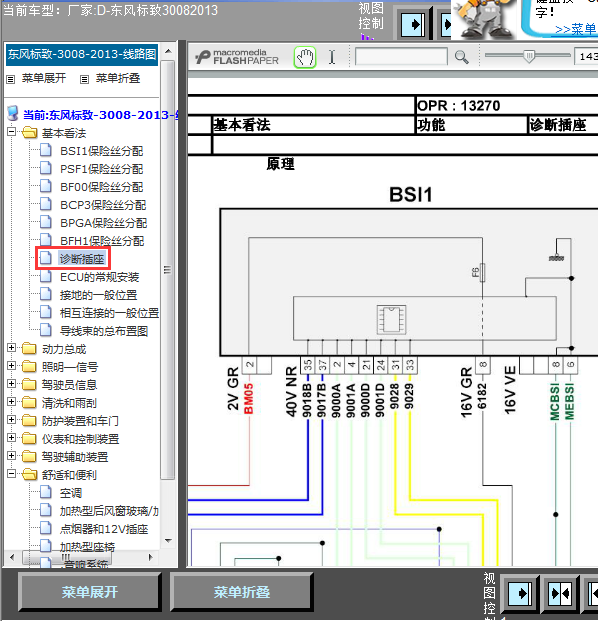Click sidebar scroll-down arrow
The width and height of the screenshot is (598, 621).
click(168, 541)
